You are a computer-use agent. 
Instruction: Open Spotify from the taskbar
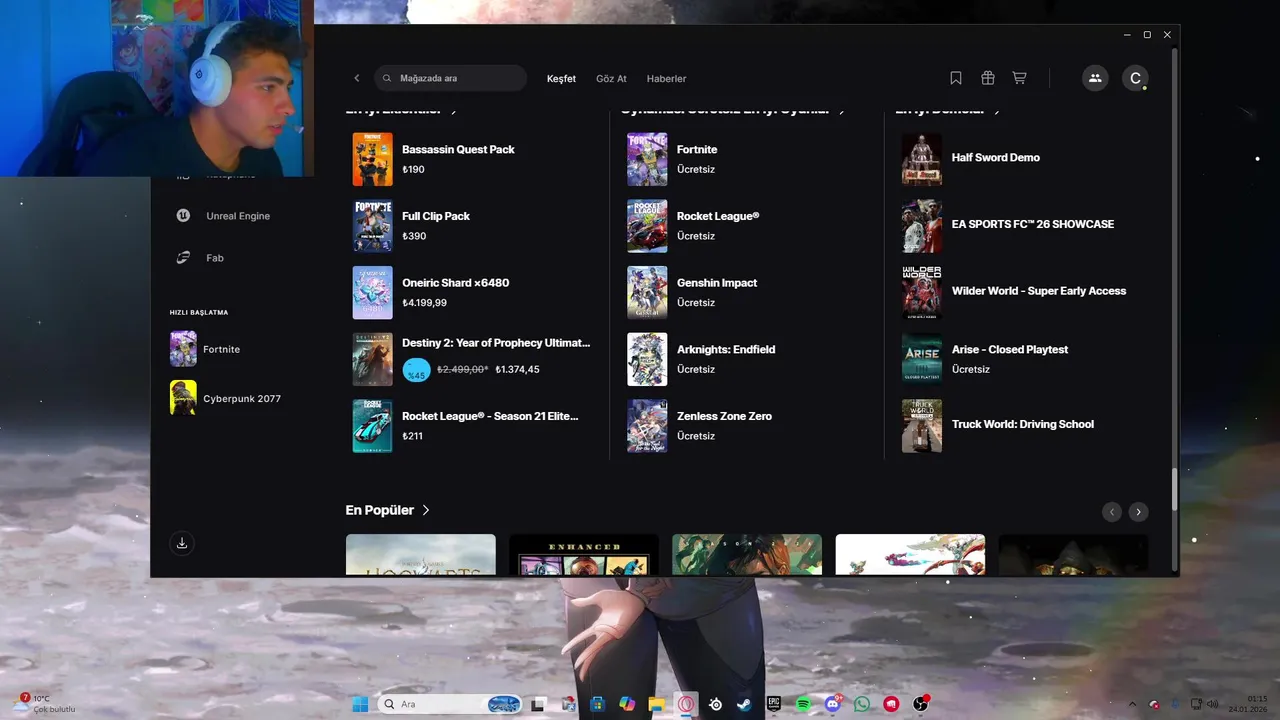coord(803,704)
